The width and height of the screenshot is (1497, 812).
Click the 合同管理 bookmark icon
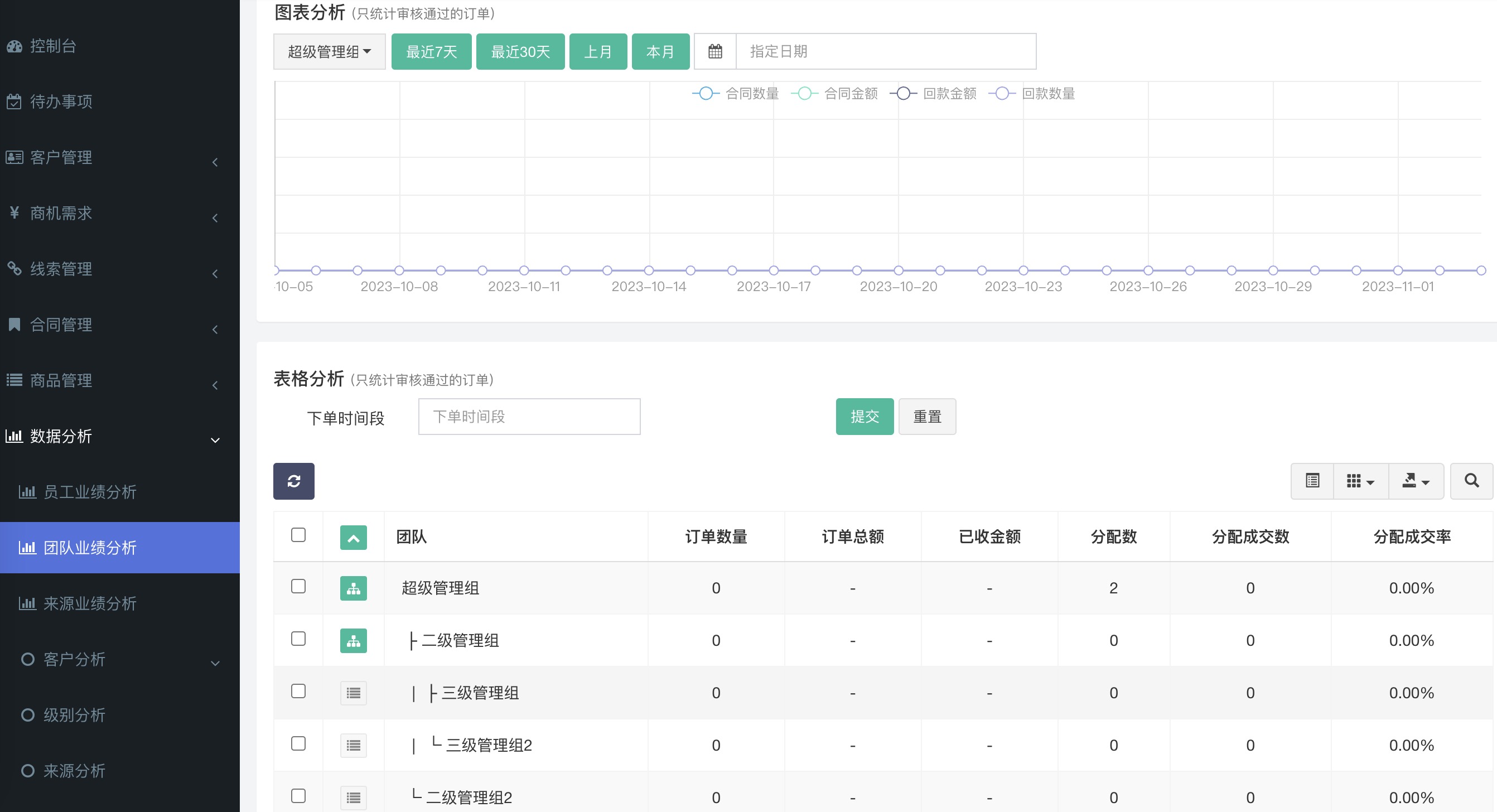(15, 325)
